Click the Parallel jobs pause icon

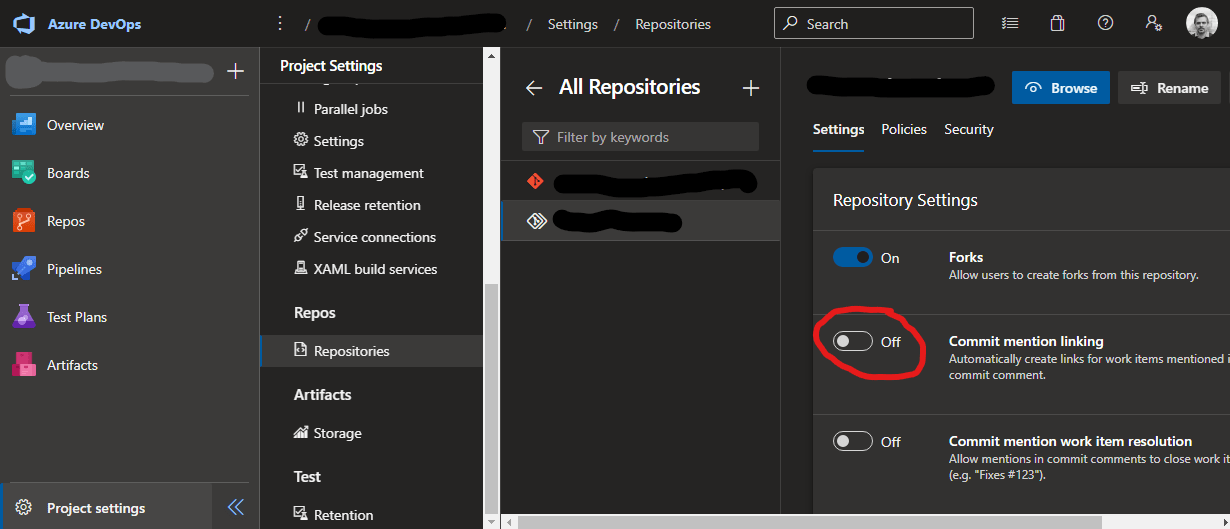pos(300,108)
